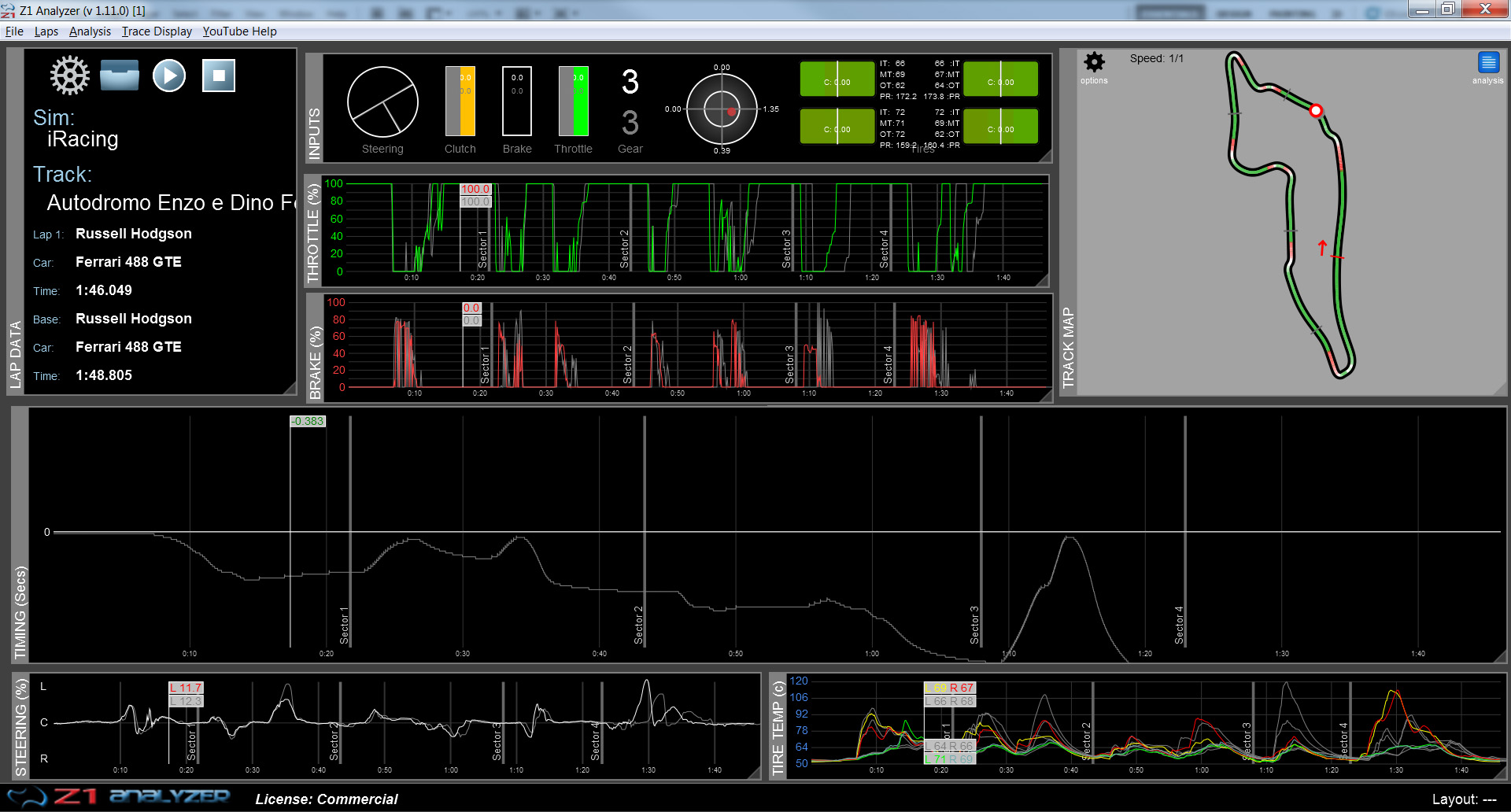Stop replay with the square stop button
Viewport: 1511px width, 812px height.
click(219, 76)
